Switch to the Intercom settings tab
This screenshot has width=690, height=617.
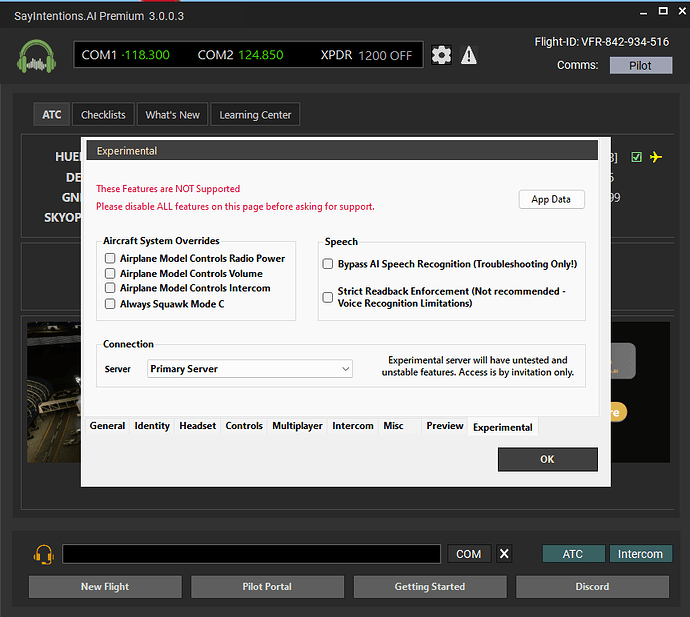click(x=352, y=426)
